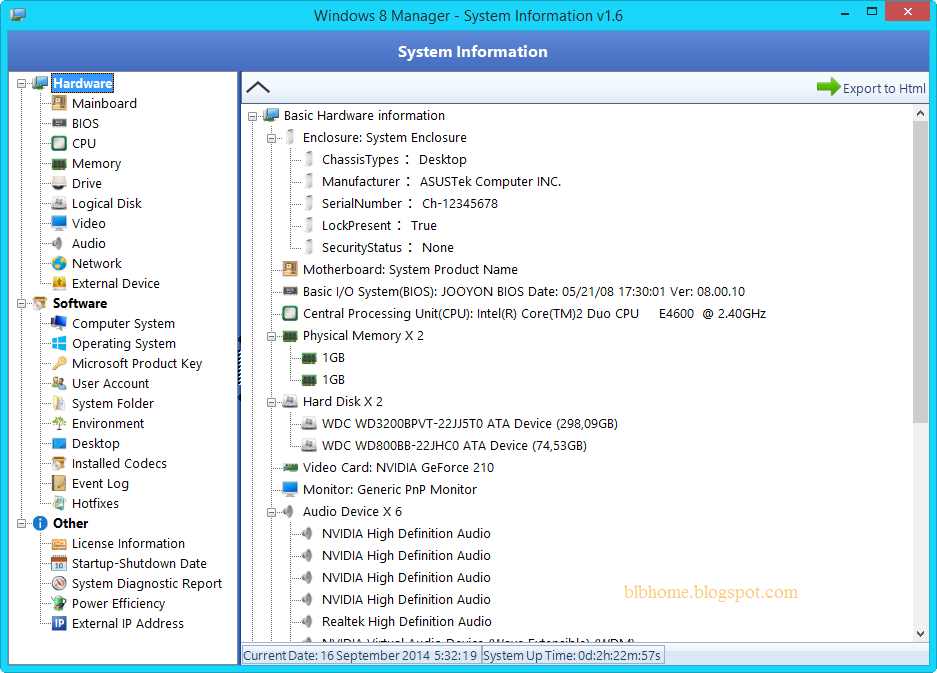Screen dimensions: 937x673
Task: Click the Startup-Shutdown Date calendar icon
Action: pyautogui.click(x=59, y=563)
